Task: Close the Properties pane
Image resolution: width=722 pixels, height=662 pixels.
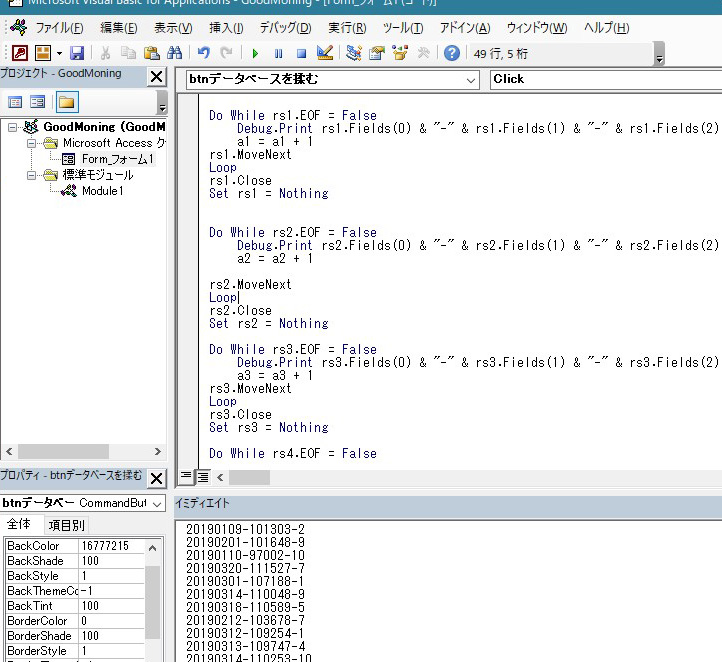Action: (x=157, y=478)
